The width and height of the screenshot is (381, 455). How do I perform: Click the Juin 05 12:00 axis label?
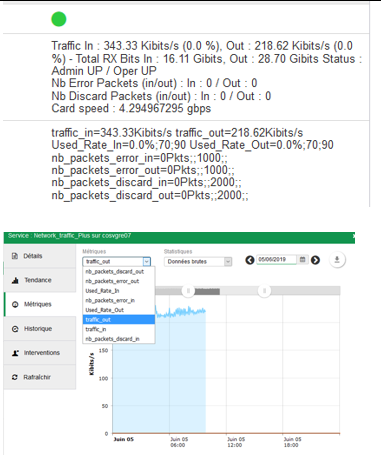(236, 442)
